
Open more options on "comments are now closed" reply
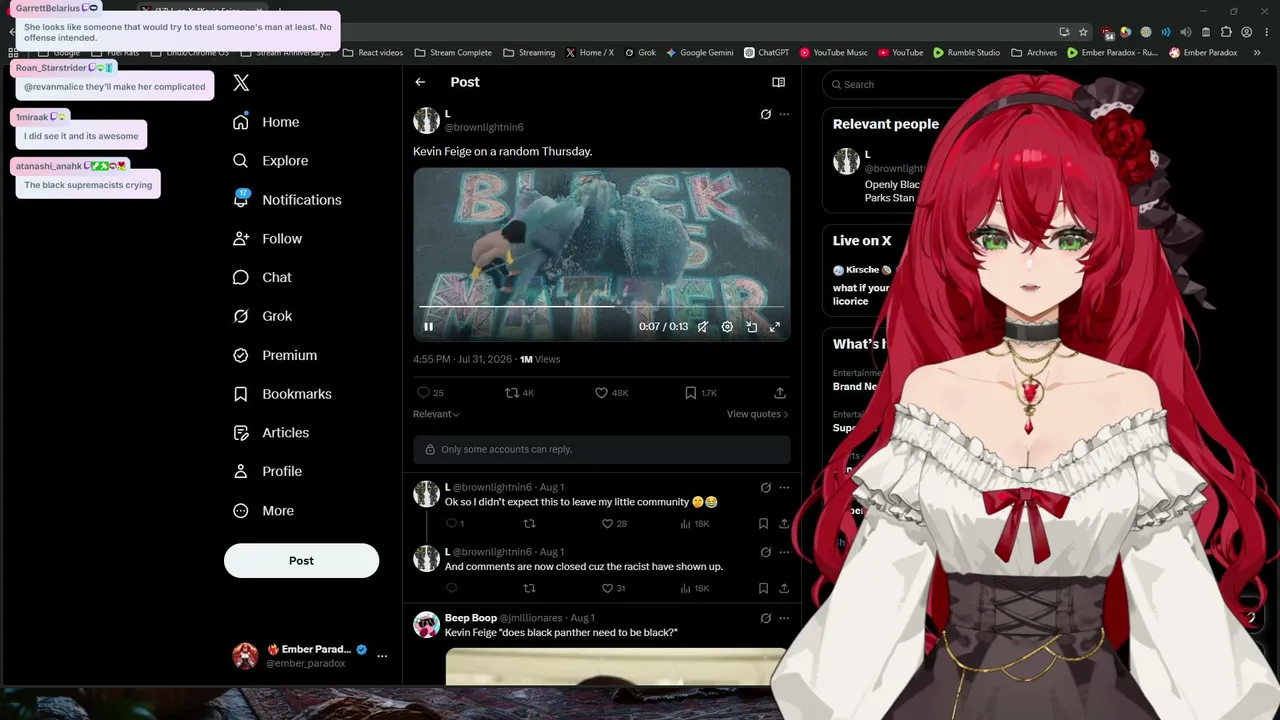click(x=784, y=552)
